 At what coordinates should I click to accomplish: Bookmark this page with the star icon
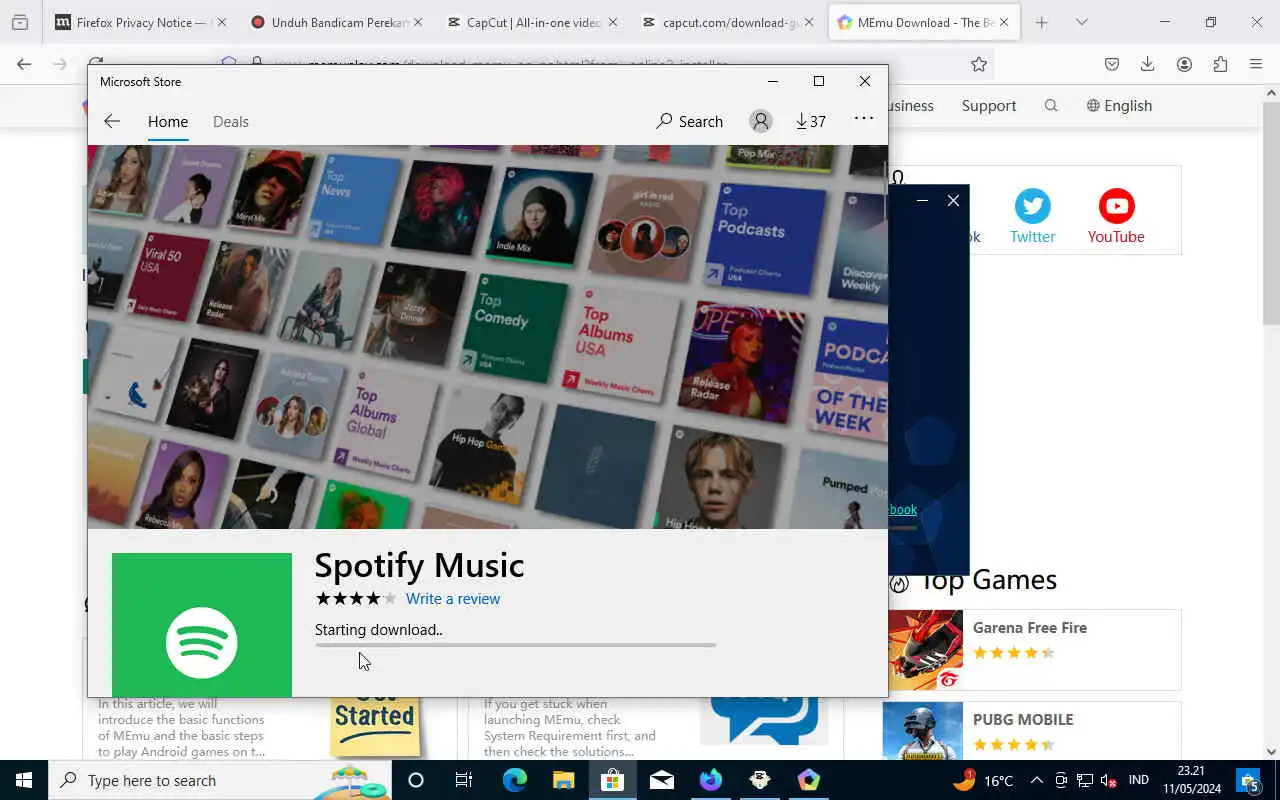[979, 64]
